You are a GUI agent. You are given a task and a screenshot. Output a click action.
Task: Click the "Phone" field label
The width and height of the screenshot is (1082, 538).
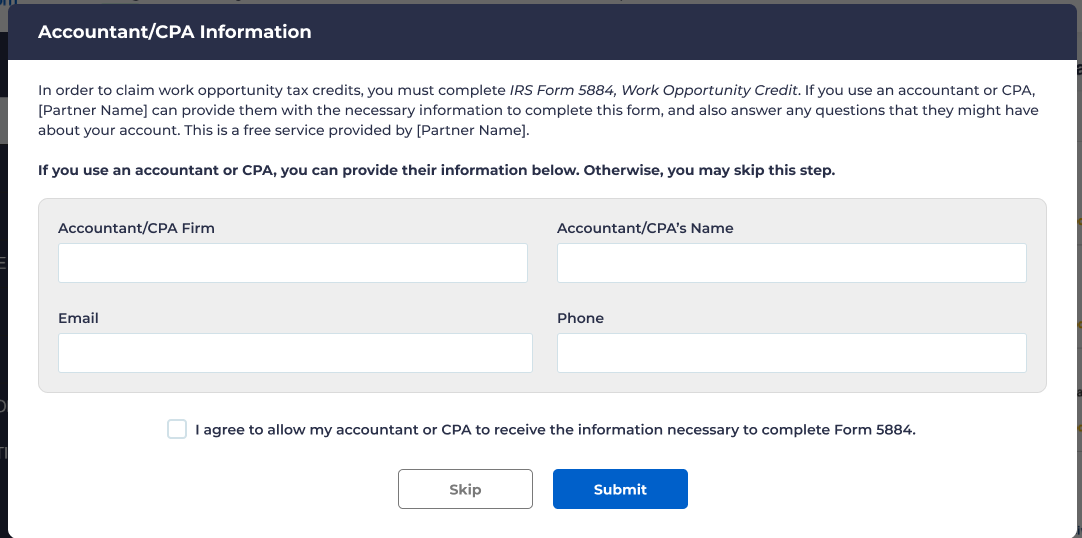click(x=580, y=318)
